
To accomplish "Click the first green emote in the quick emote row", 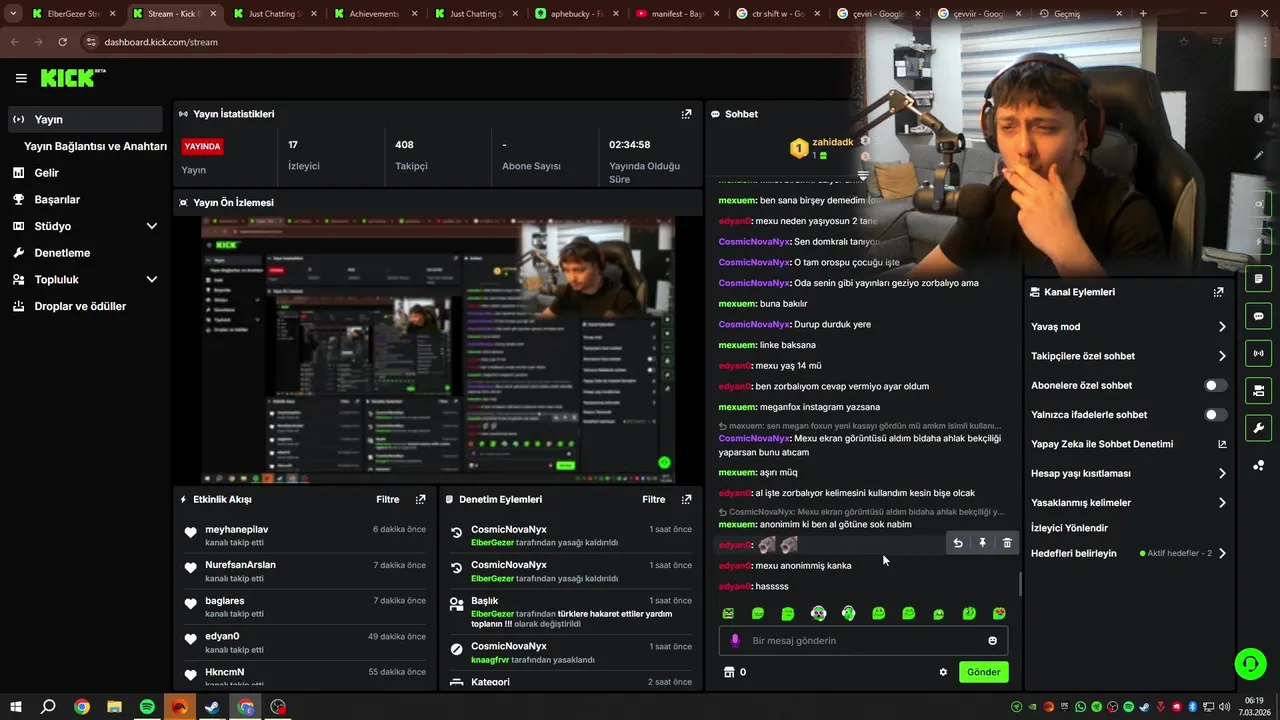I will pyautogui.click(x=728, y=613).
